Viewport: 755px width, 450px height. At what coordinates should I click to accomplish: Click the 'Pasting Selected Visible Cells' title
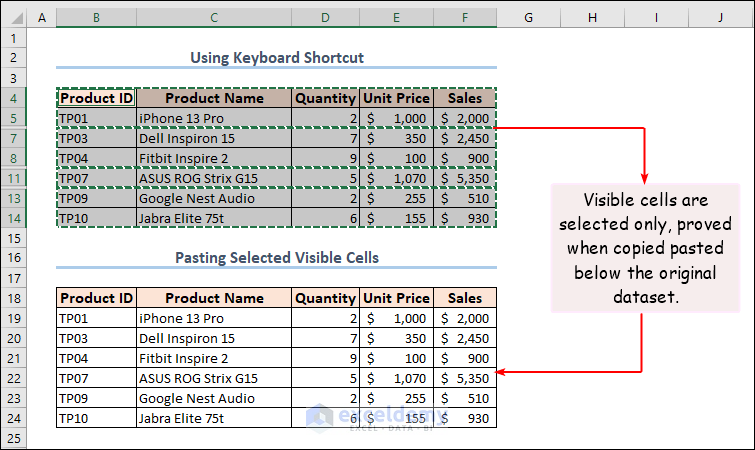277,258
